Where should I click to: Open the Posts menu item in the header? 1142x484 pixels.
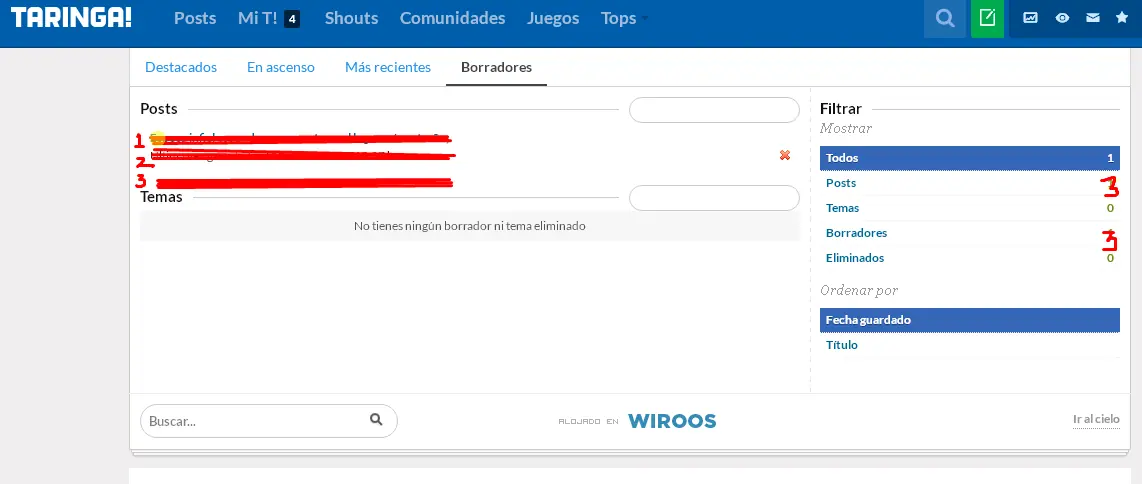coord(195,18)
